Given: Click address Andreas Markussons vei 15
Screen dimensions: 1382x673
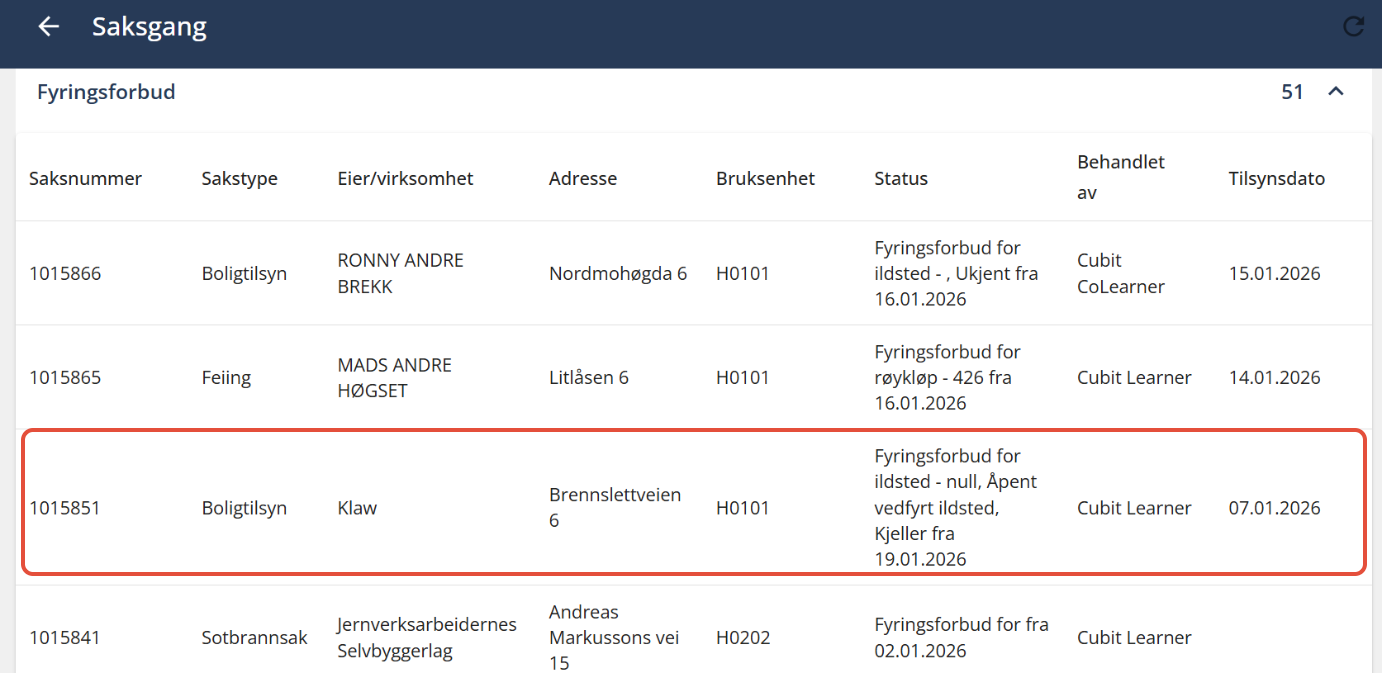Looking at the screenshot, I should (614, 638).
